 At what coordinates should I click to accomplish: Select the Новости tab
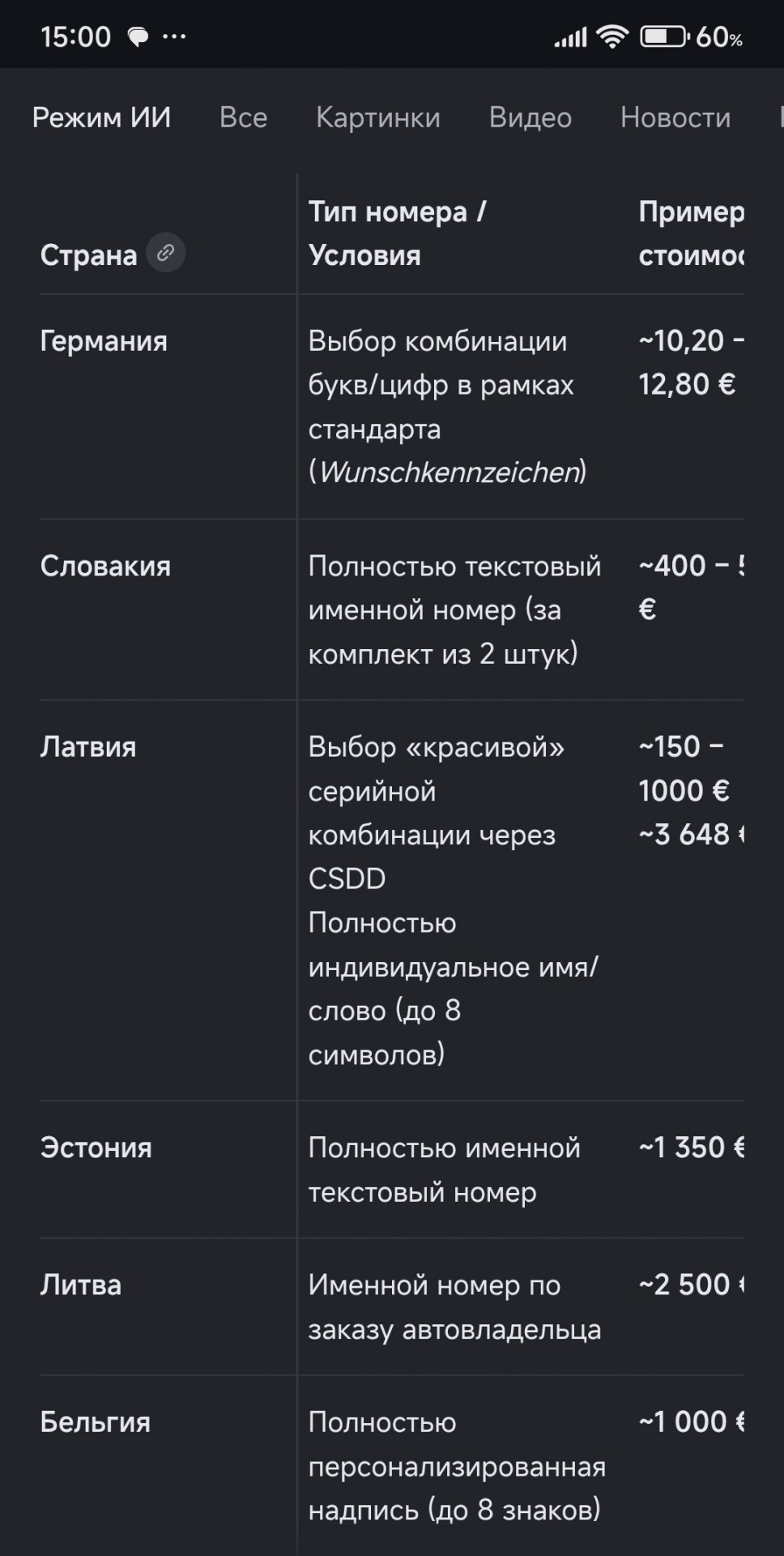675,118
